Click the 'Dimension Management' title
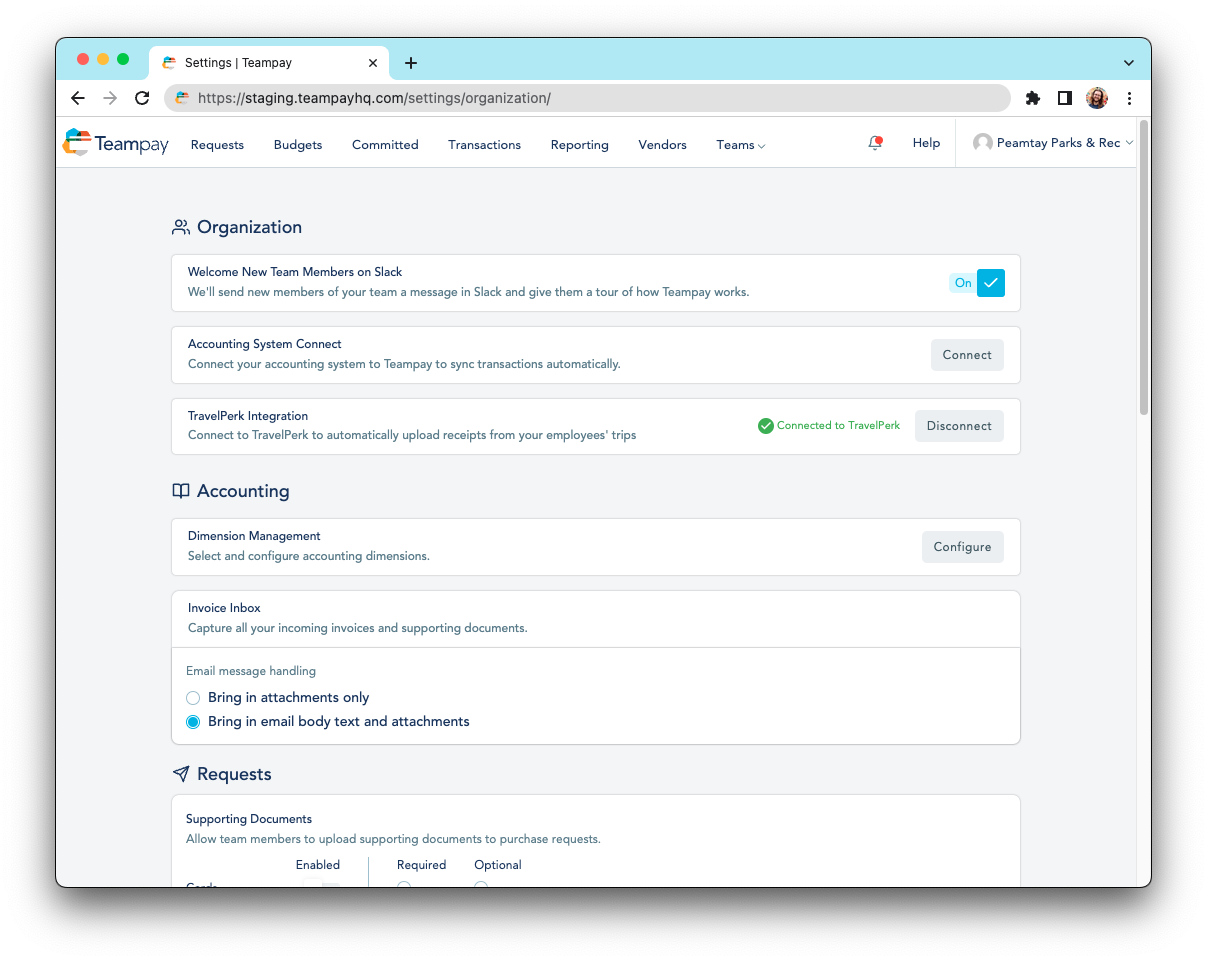This screenshot has height=961, width=1207. tap(254, 536)
